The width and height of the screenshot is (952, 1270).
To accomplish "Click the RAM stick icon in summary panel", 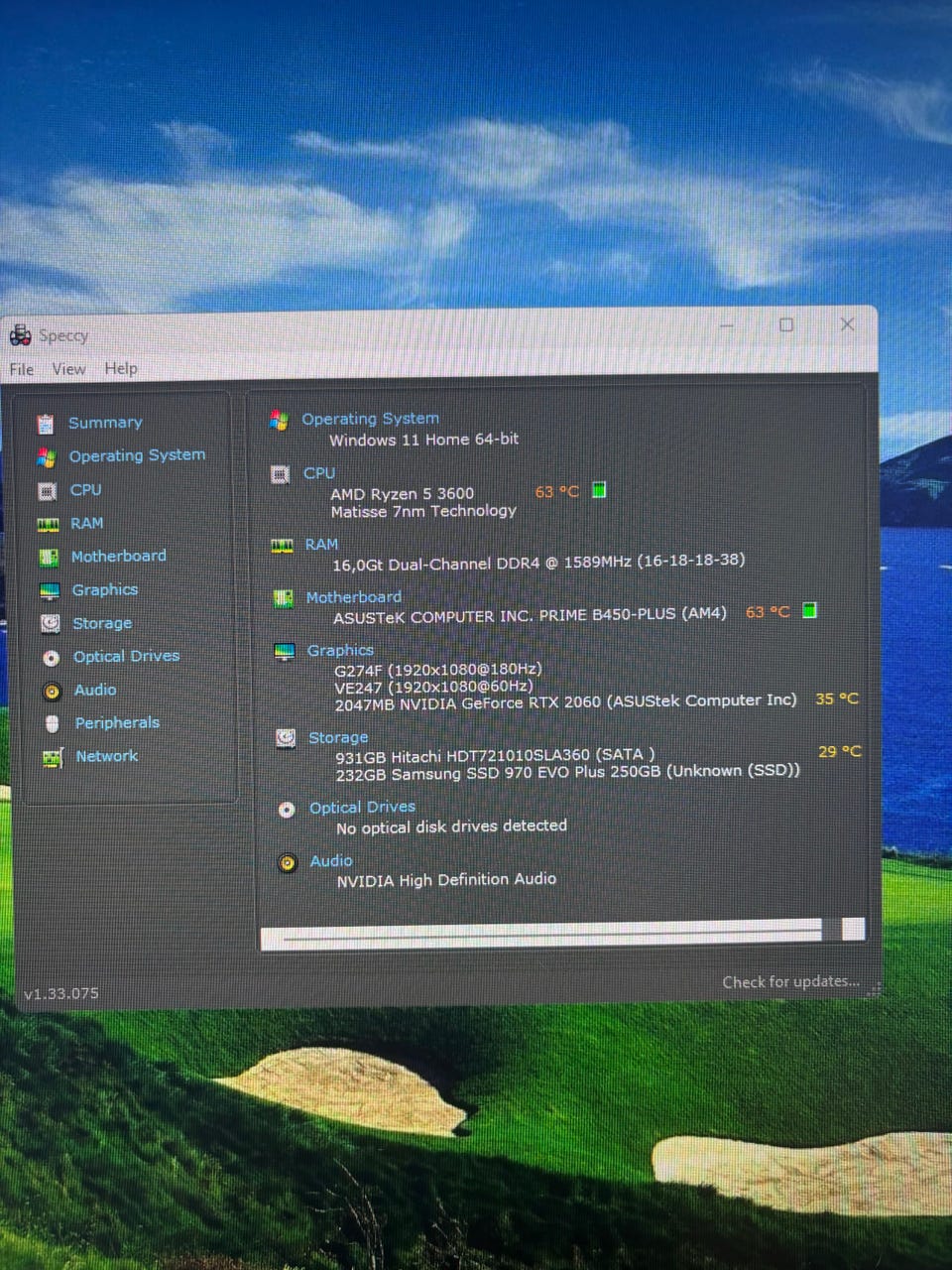I will pos(283,546).
